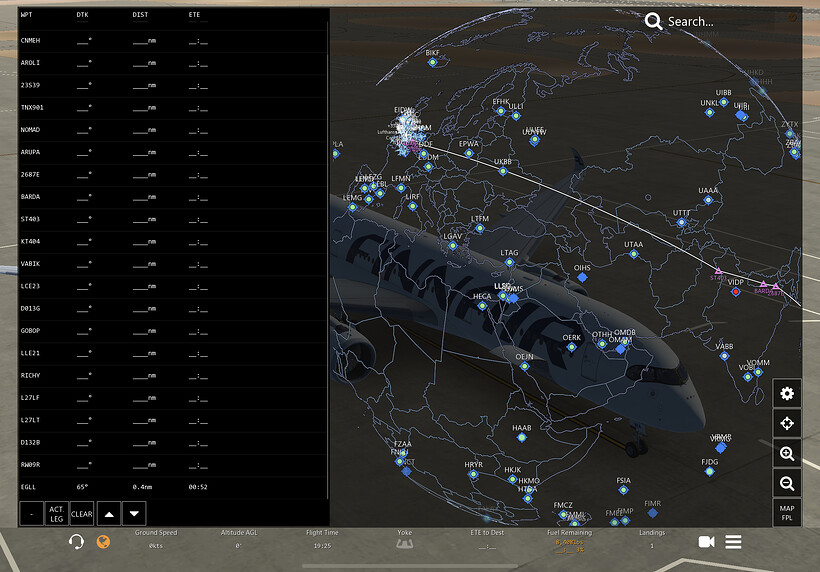Open the hamburger main menu
This screenshot has width=820, height=572.
(x=733, y=542)
